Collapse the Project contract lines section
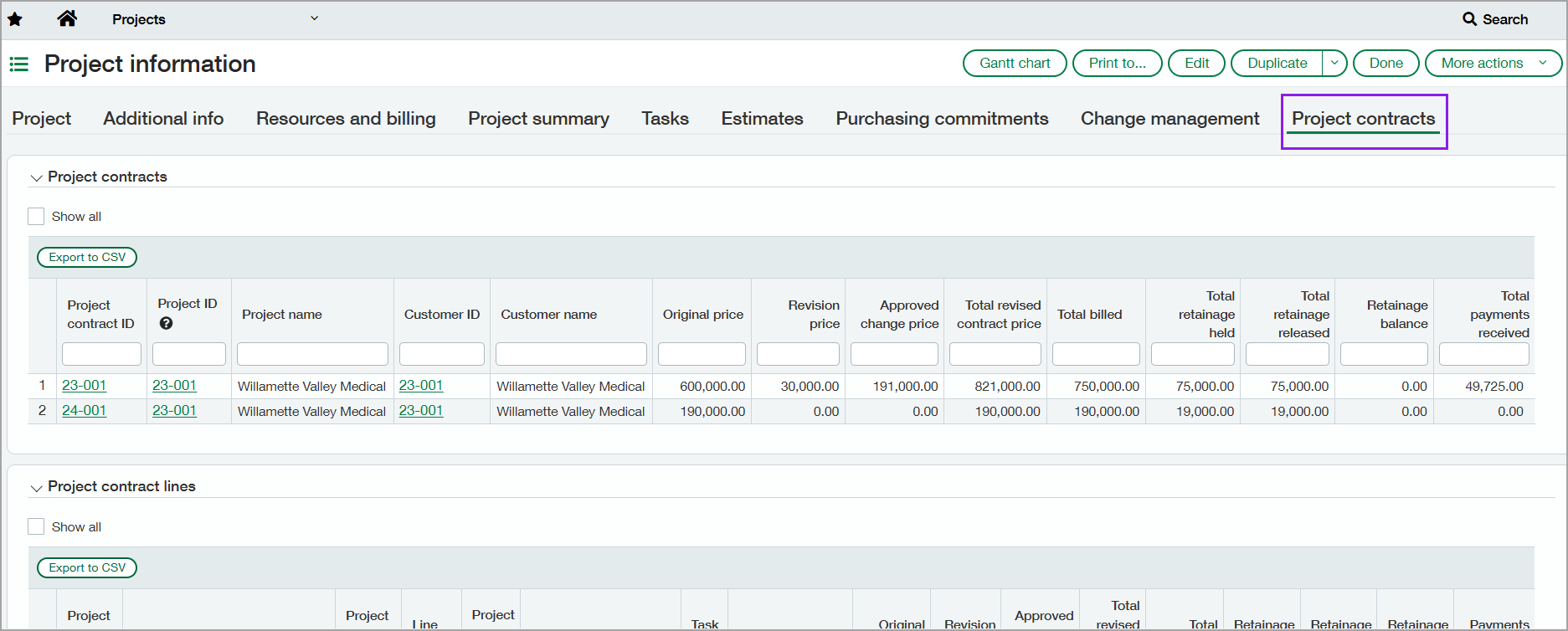 (36, 487)
